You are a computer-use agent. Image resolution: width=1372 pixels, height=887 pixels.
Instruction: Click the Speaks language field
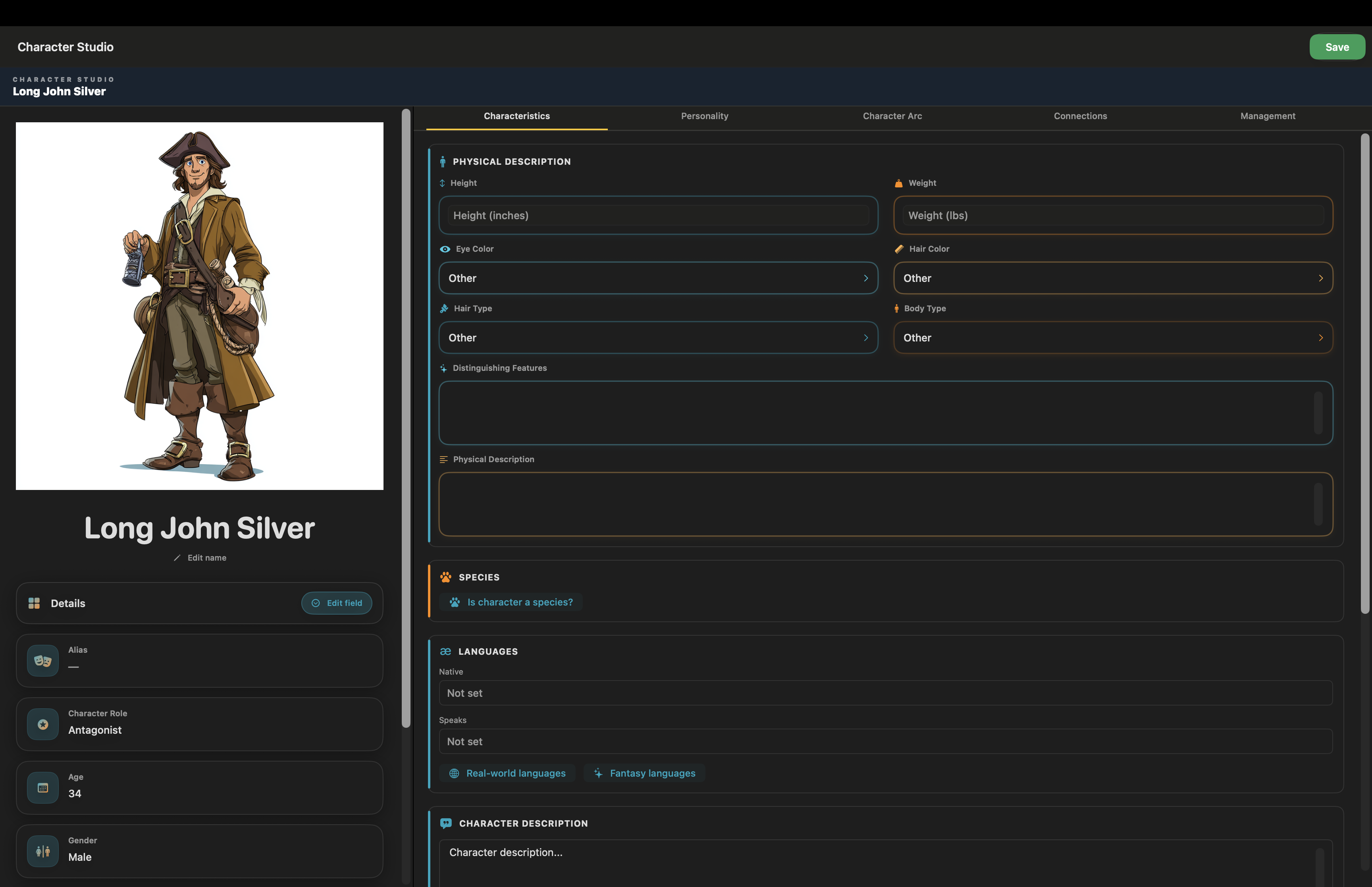[886, 742]
